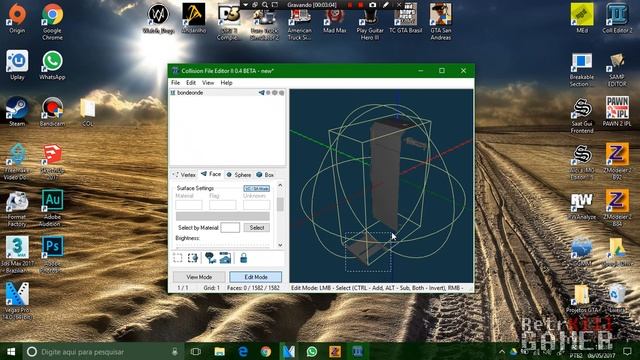Toggle the padlock lock icon
Image resolution: width=640 pixels, height=360 pixels.
[244, 258]
